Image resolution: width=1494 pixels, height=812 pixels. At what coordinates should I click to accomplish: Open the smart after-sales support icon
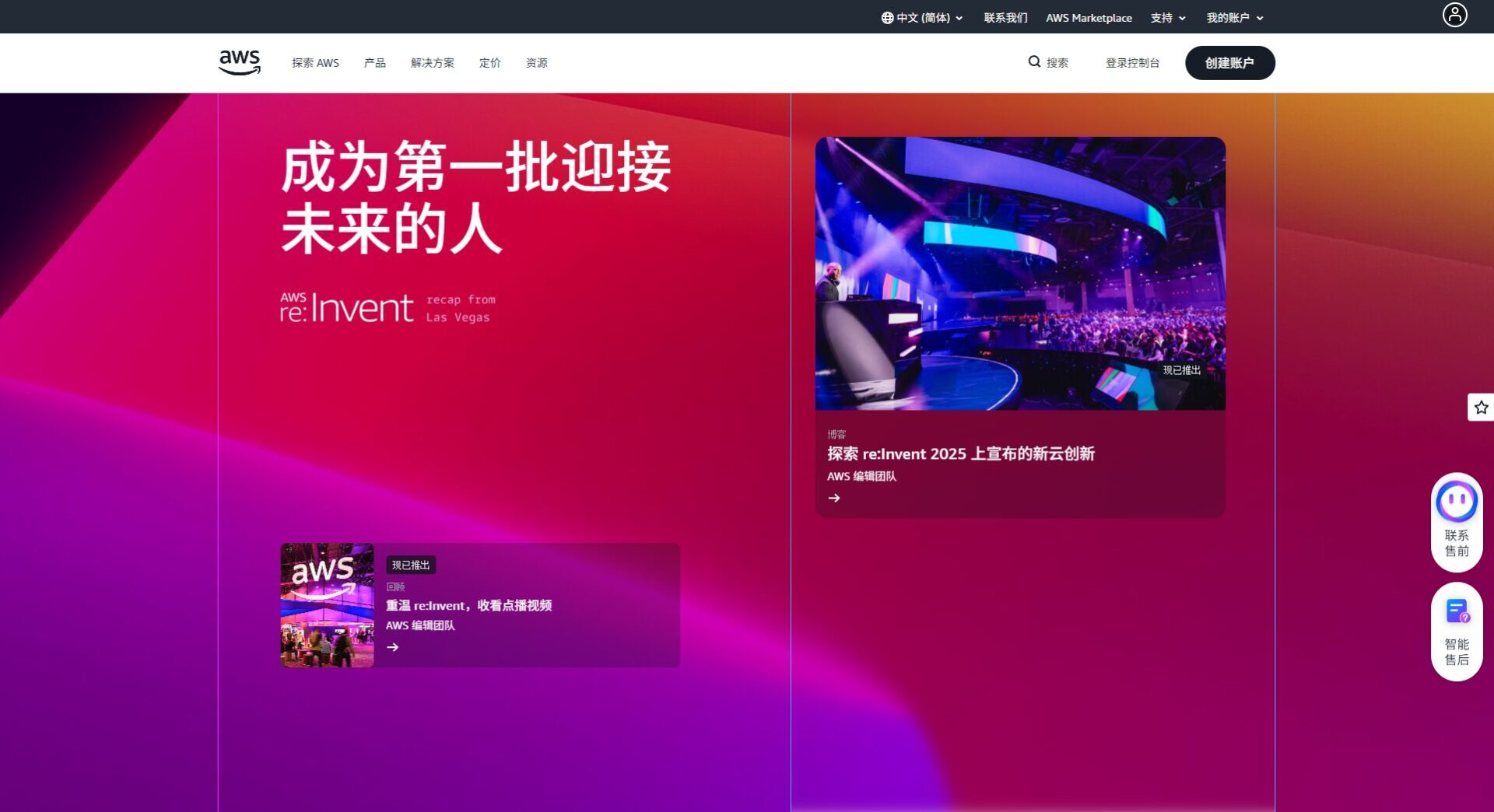tap(1456, 612)
